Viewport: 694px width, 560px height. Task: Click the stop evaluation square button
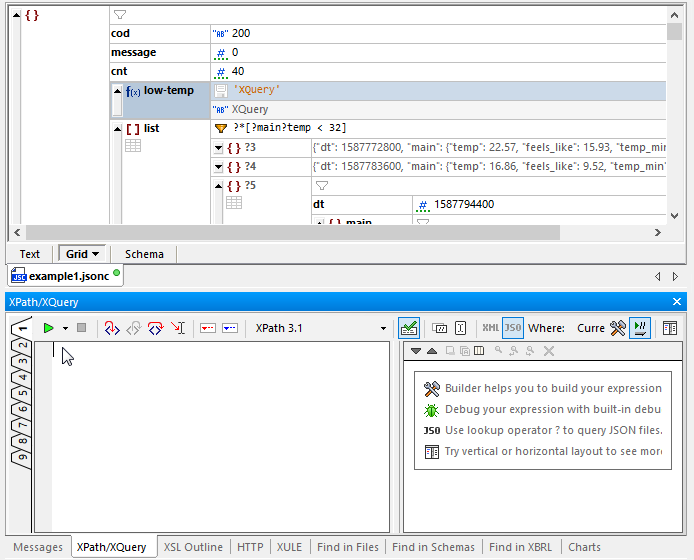coord(82,328)
